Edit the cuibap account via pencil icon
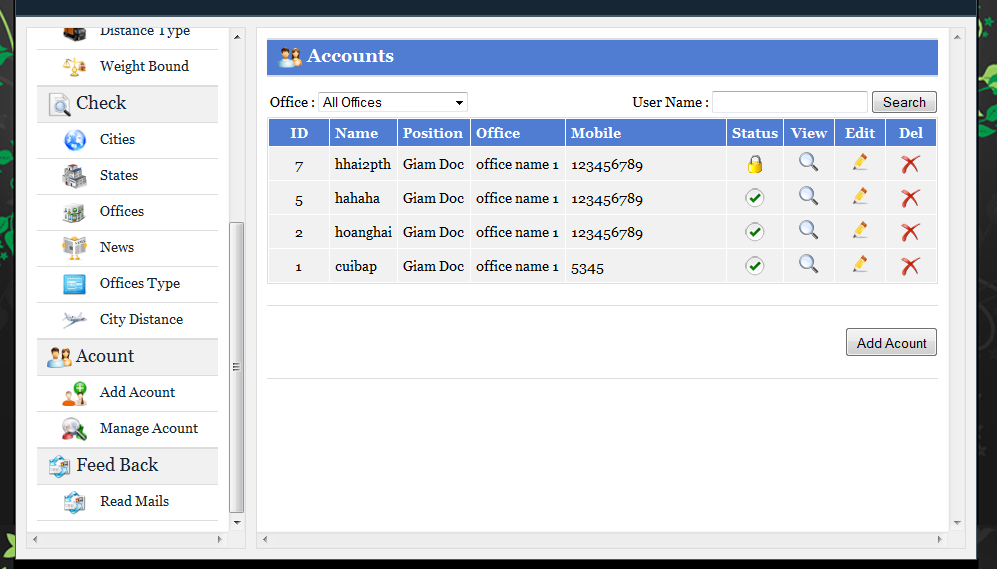The height and width of the screenshot is (569, 997). [x=860, y=265]
